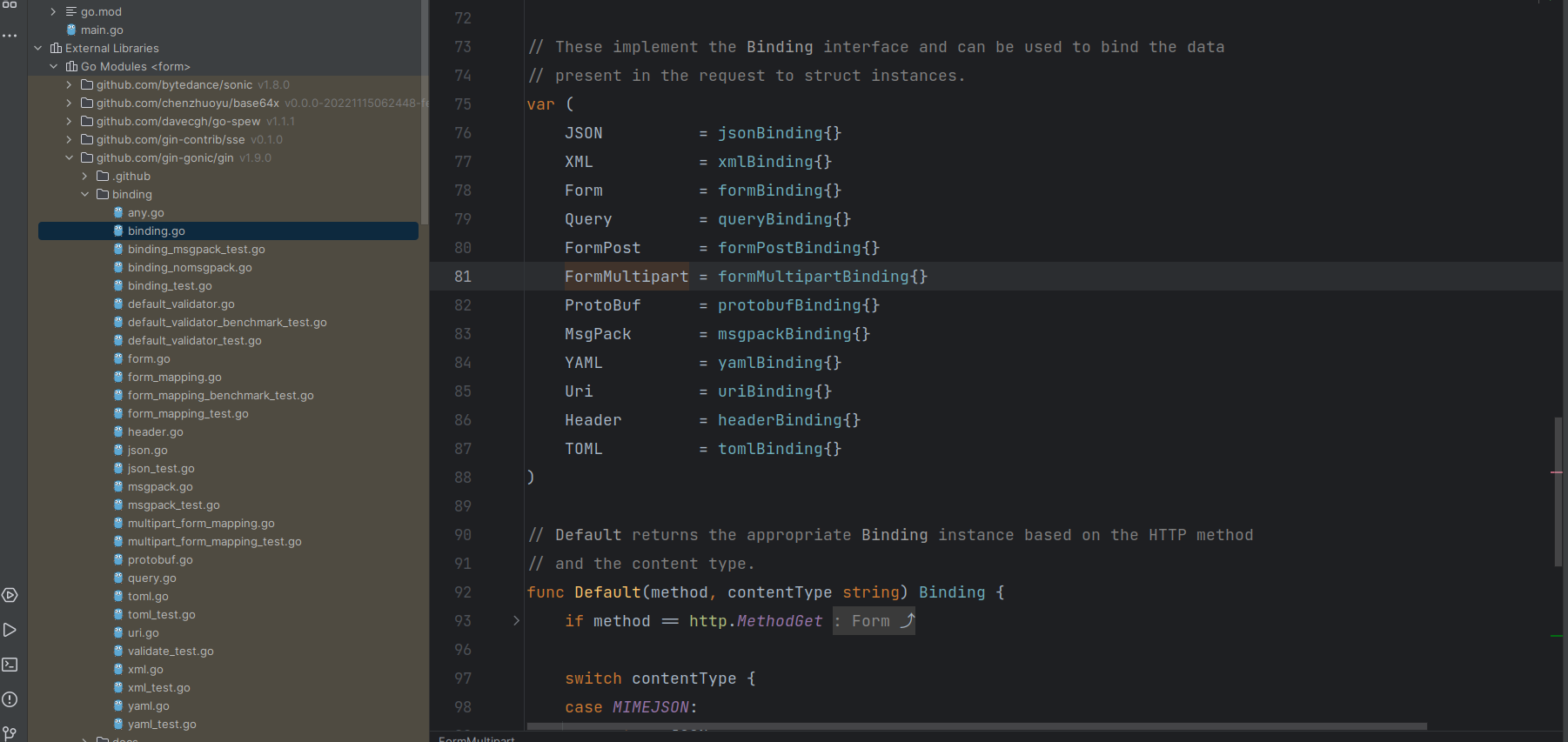Image resolution: width=1568 pixels, height=742 pixels.
Task: Open form.go file
Action: coord(149,358)
